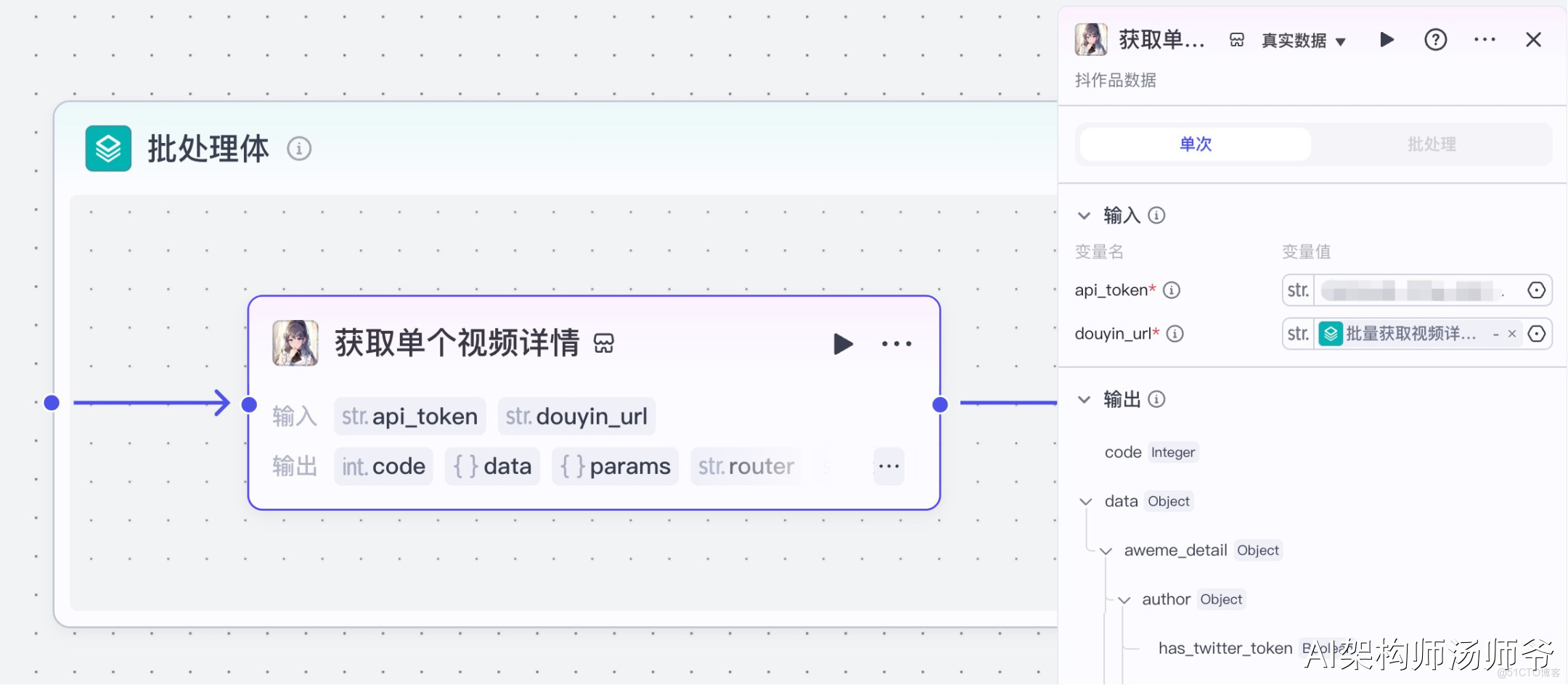The image size is (1568, 685).
Task: Click the panel header mock-data icon
Action: coord(1237,40)
